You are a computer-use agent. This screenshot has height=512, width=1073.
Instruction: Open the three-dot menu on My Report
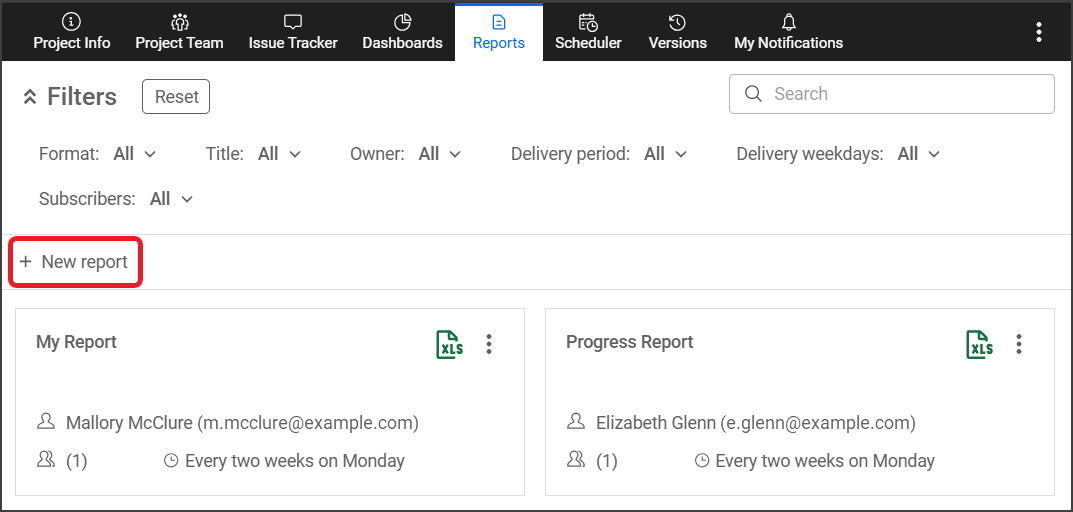tap(489, 344)
